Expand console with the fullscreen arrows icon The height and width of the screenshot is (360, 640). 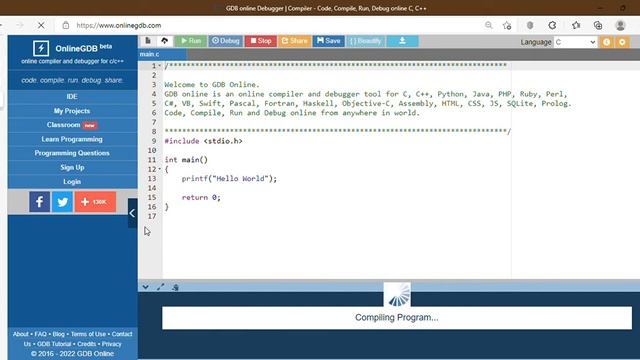coord(160,287)
